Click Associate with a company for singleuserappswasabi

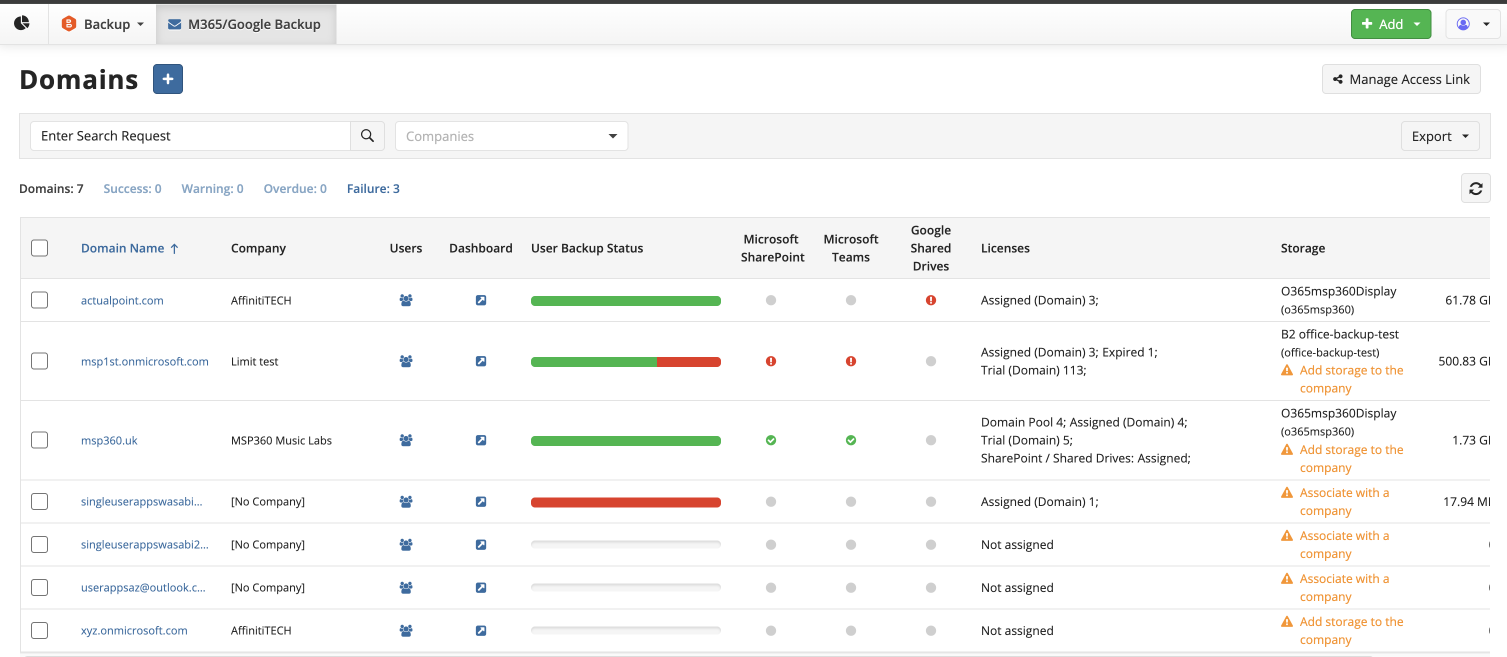[1345, 501]
